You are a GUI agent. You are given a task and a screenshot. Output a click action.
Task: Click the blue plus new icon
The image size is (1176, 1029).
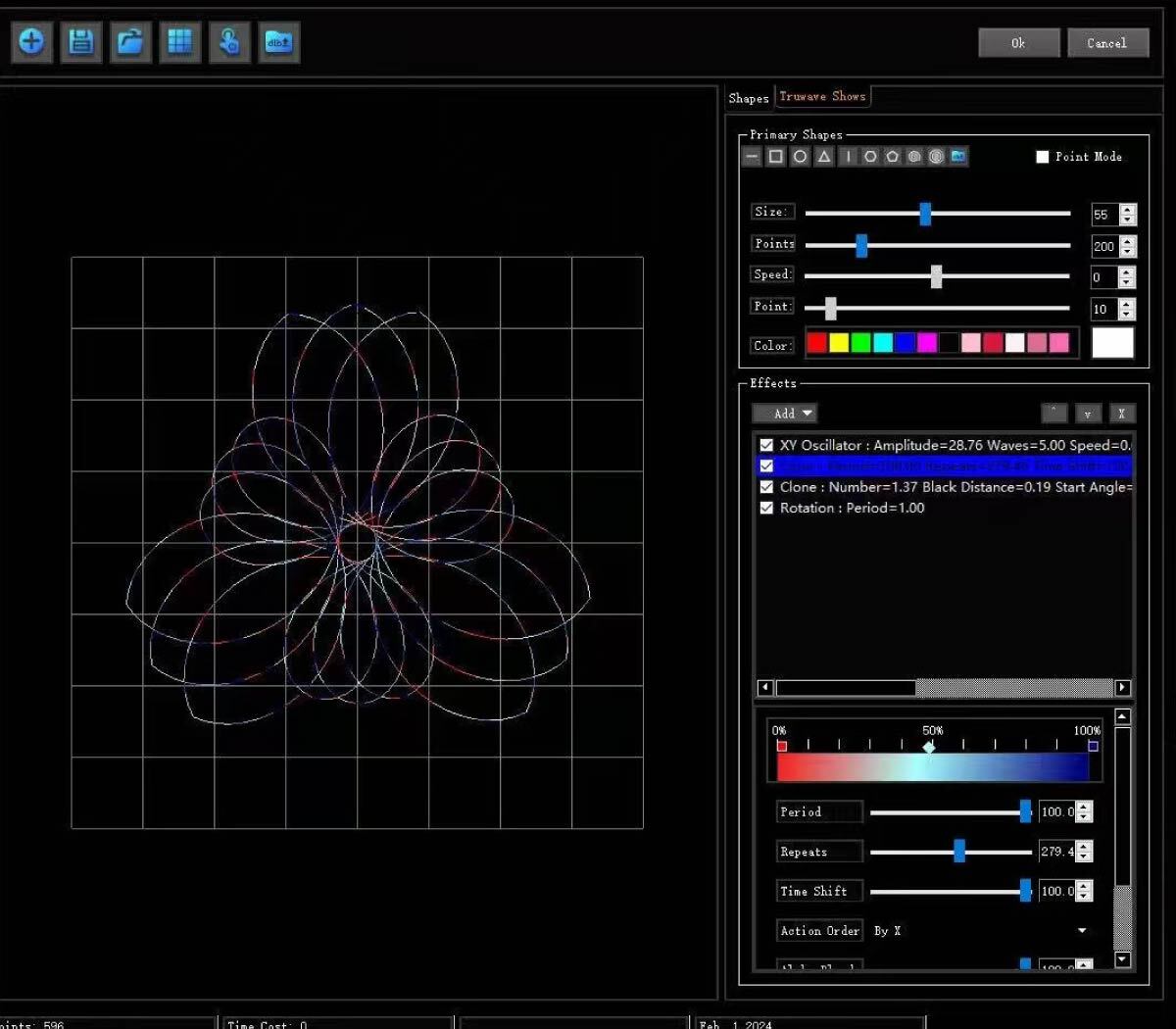click(31, 42)
